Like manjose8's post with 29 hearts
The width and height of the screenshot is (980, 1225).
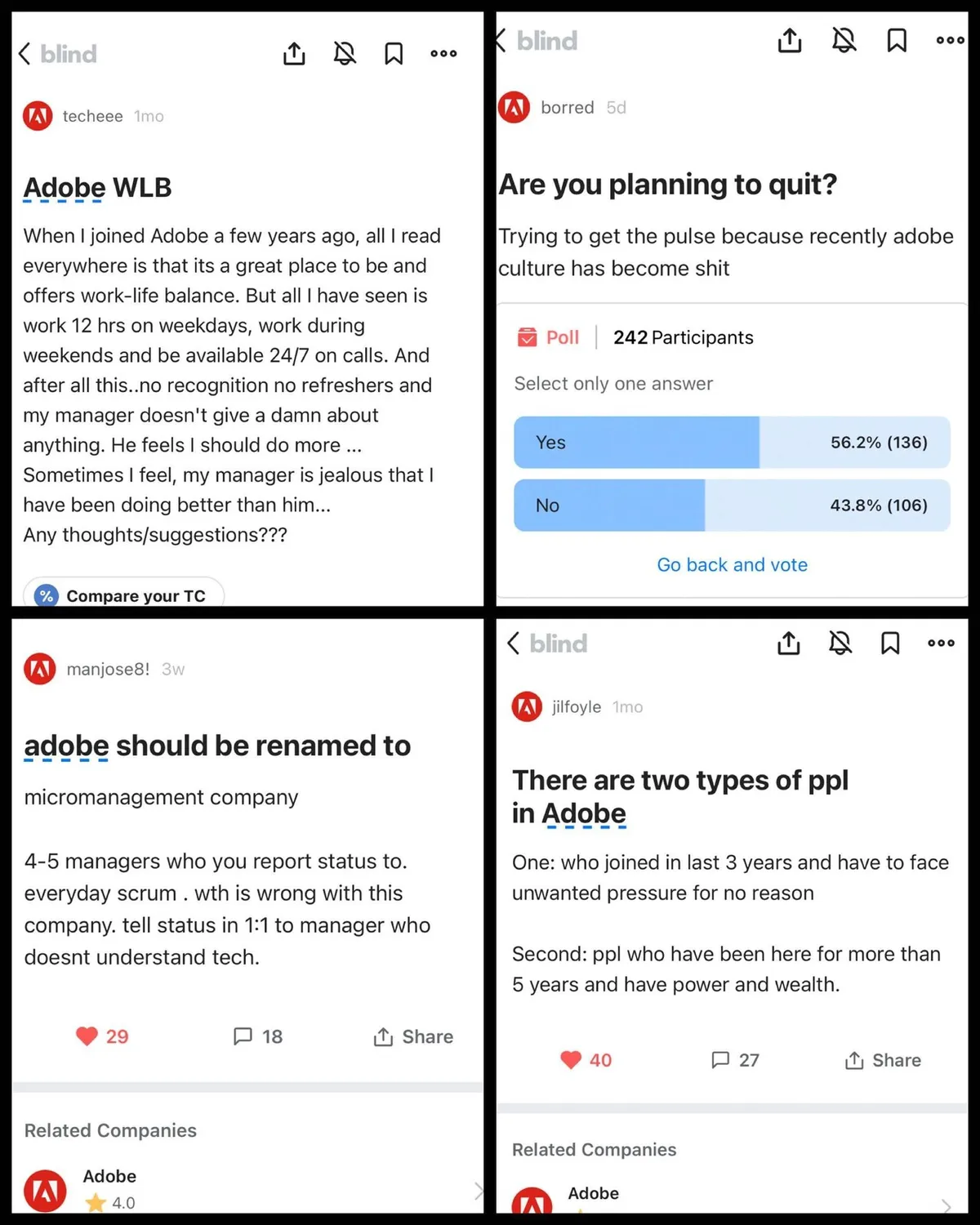pos(87,1036)
